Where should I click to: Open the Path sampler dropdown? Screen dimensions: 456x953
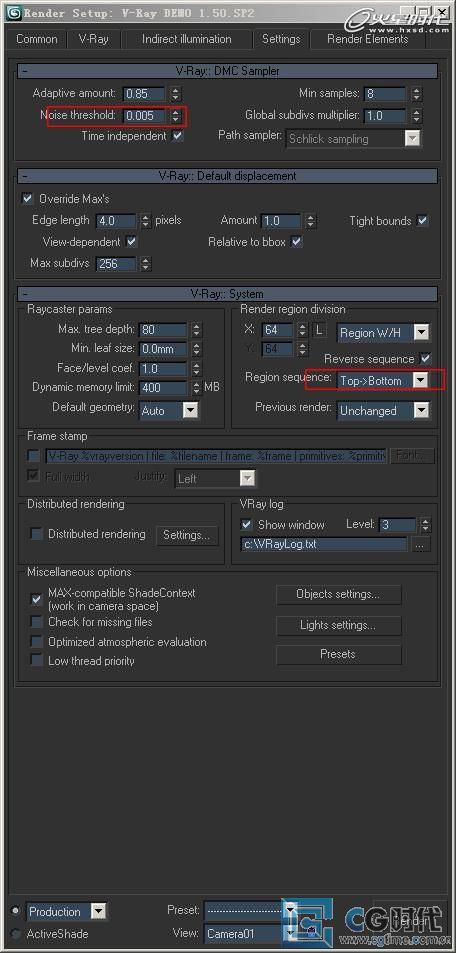click(x=354, y=139)
